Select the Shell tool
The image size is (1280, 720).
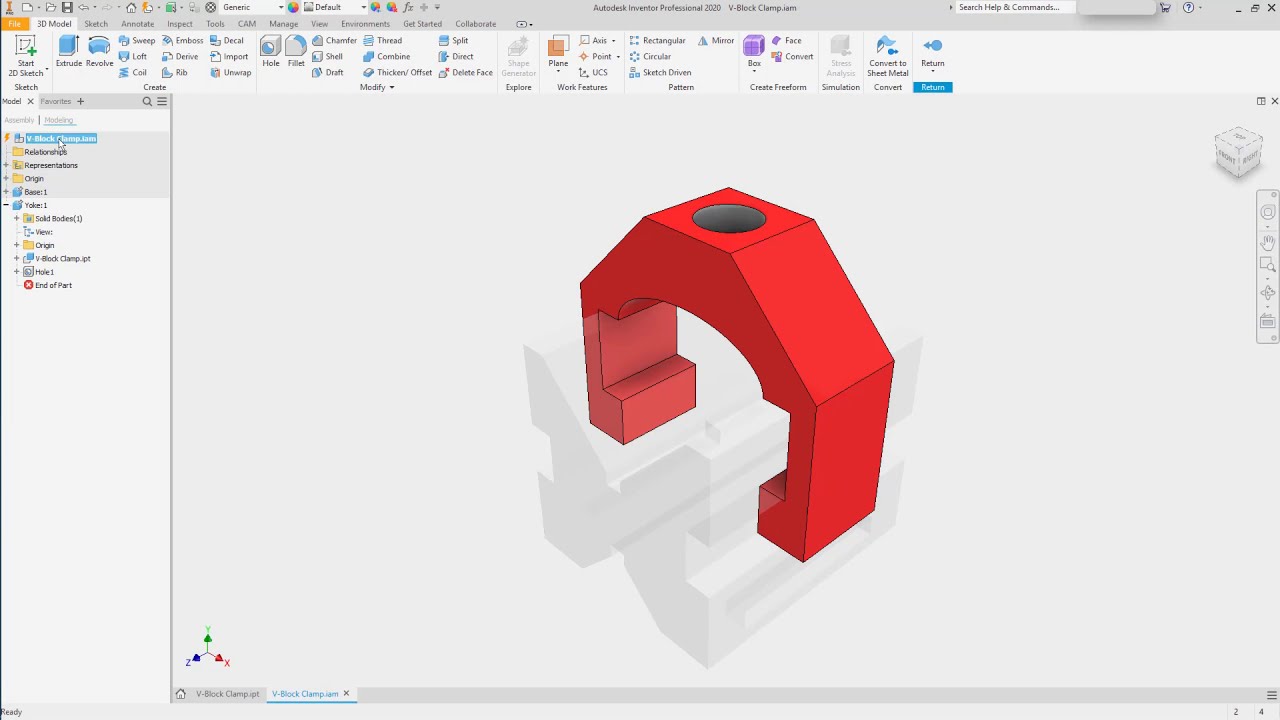[x=327, y=57]
